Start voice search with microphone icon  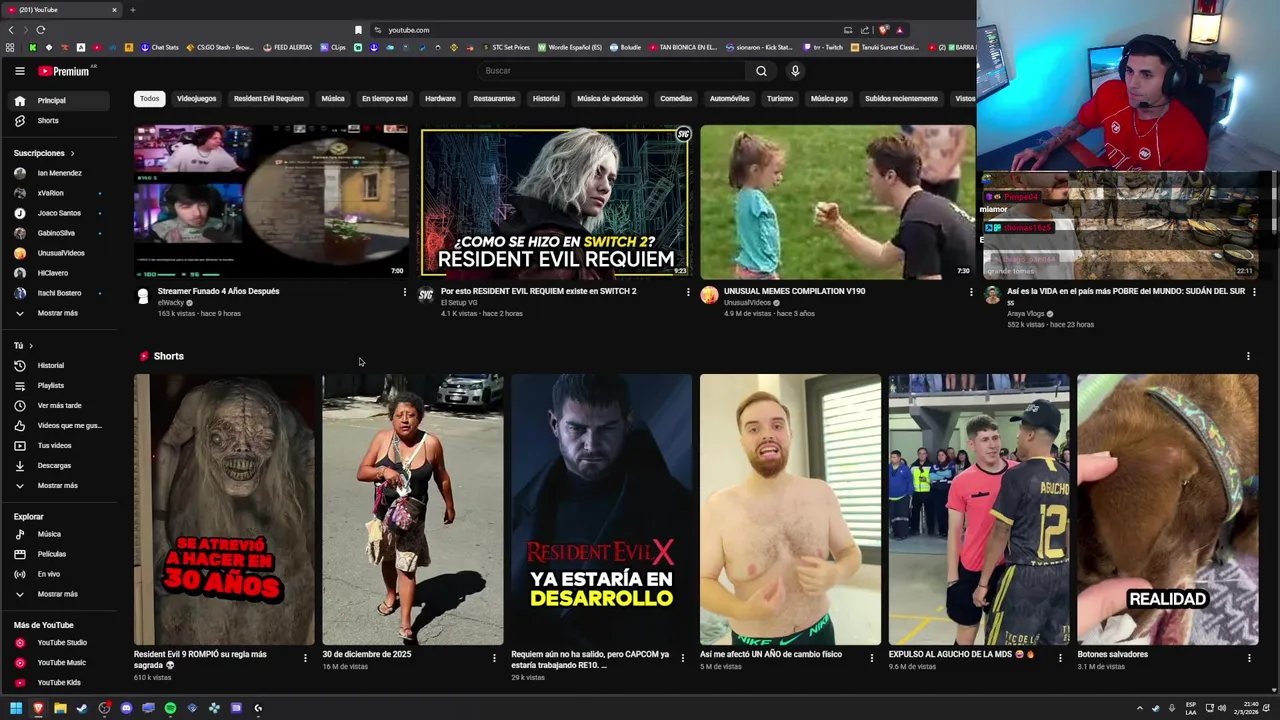tap(795, 71)
